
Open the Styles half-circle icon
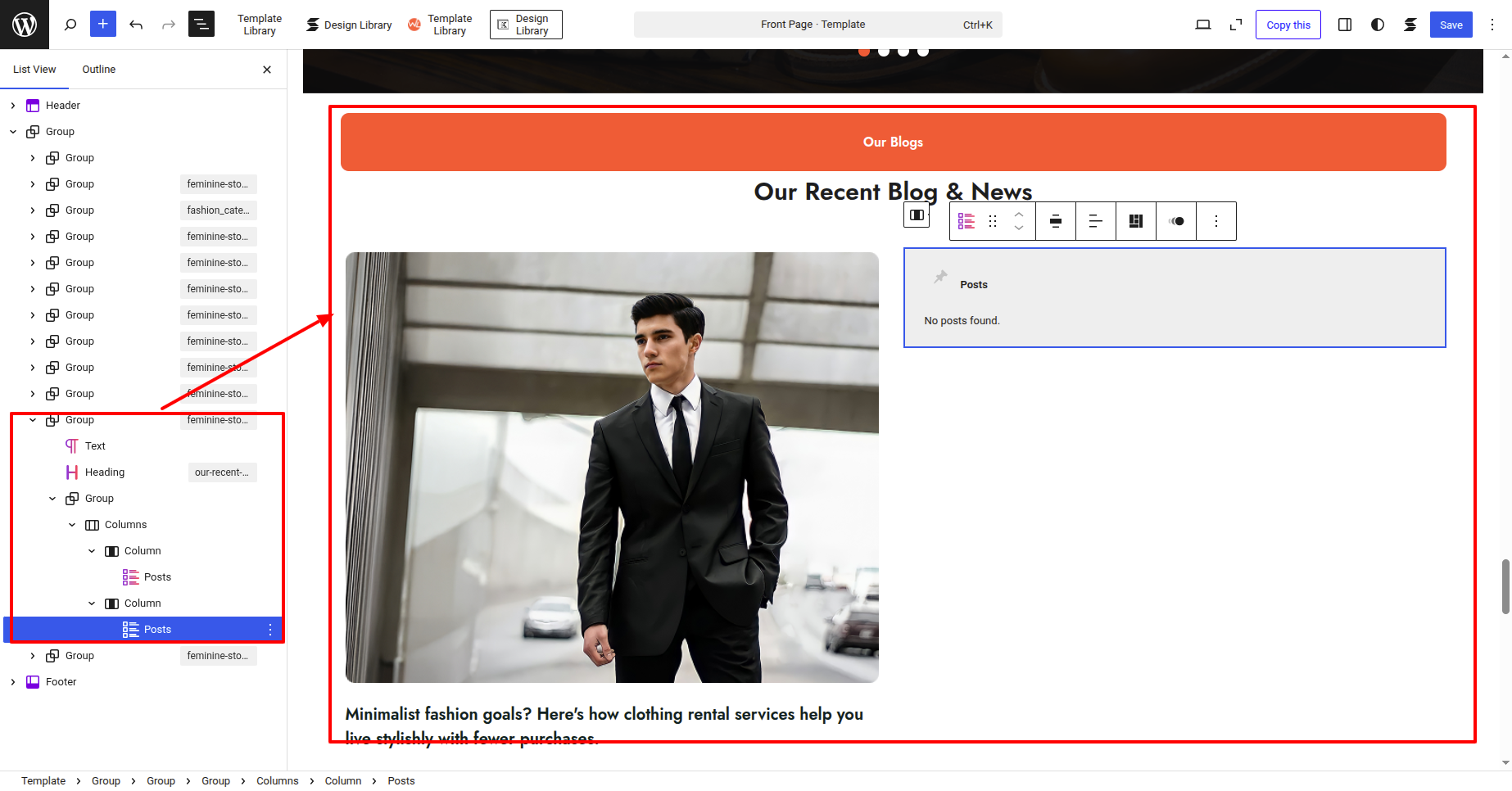[x=1378, y=25]
